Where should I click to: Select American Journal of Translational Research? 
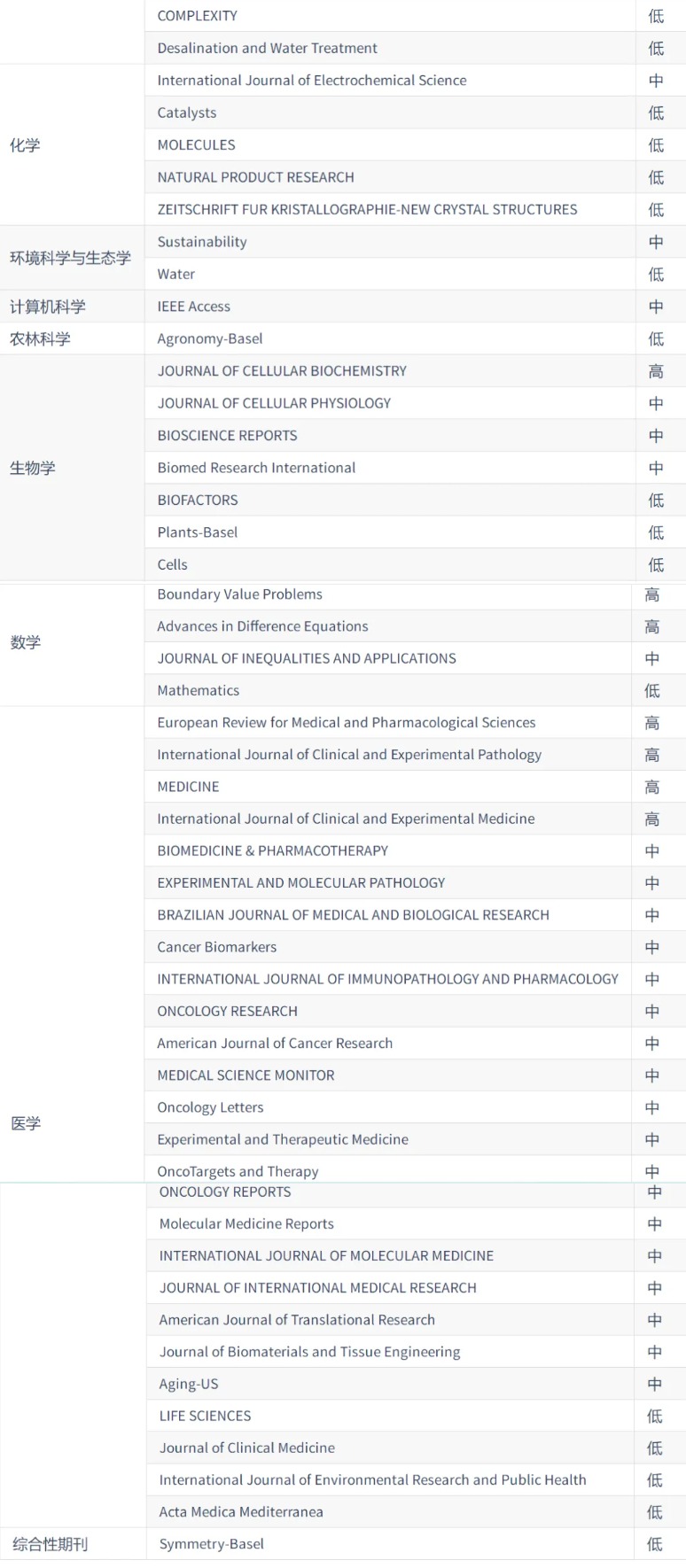[x=297, y=1320]
